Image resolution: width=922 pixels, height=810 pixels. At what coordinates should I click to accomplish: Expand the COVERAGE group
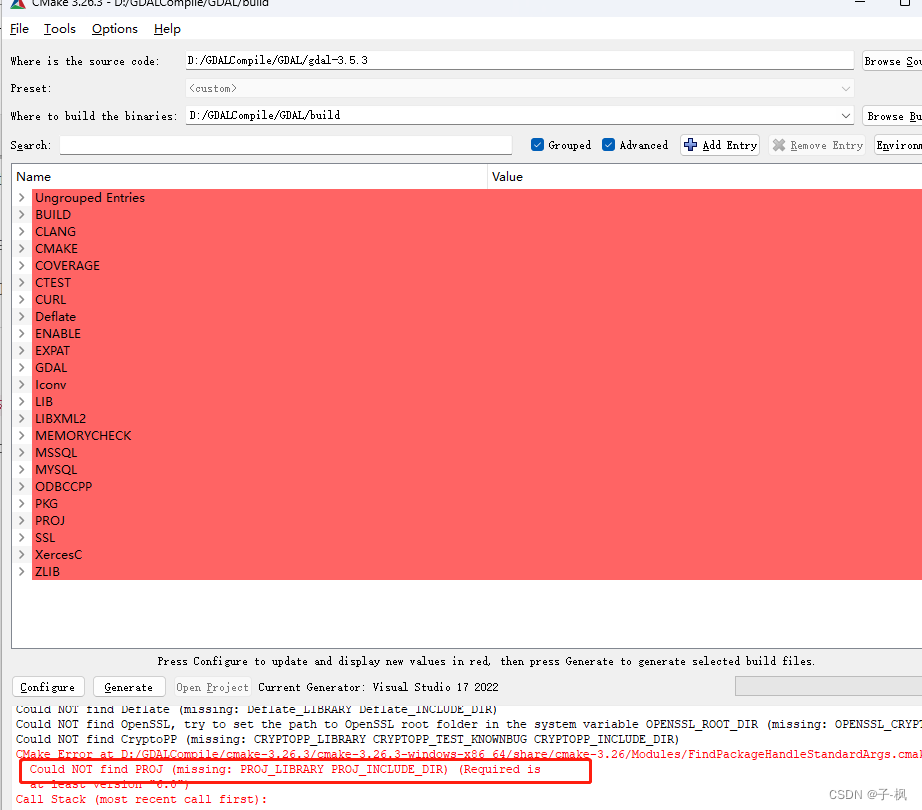point(22,266)
